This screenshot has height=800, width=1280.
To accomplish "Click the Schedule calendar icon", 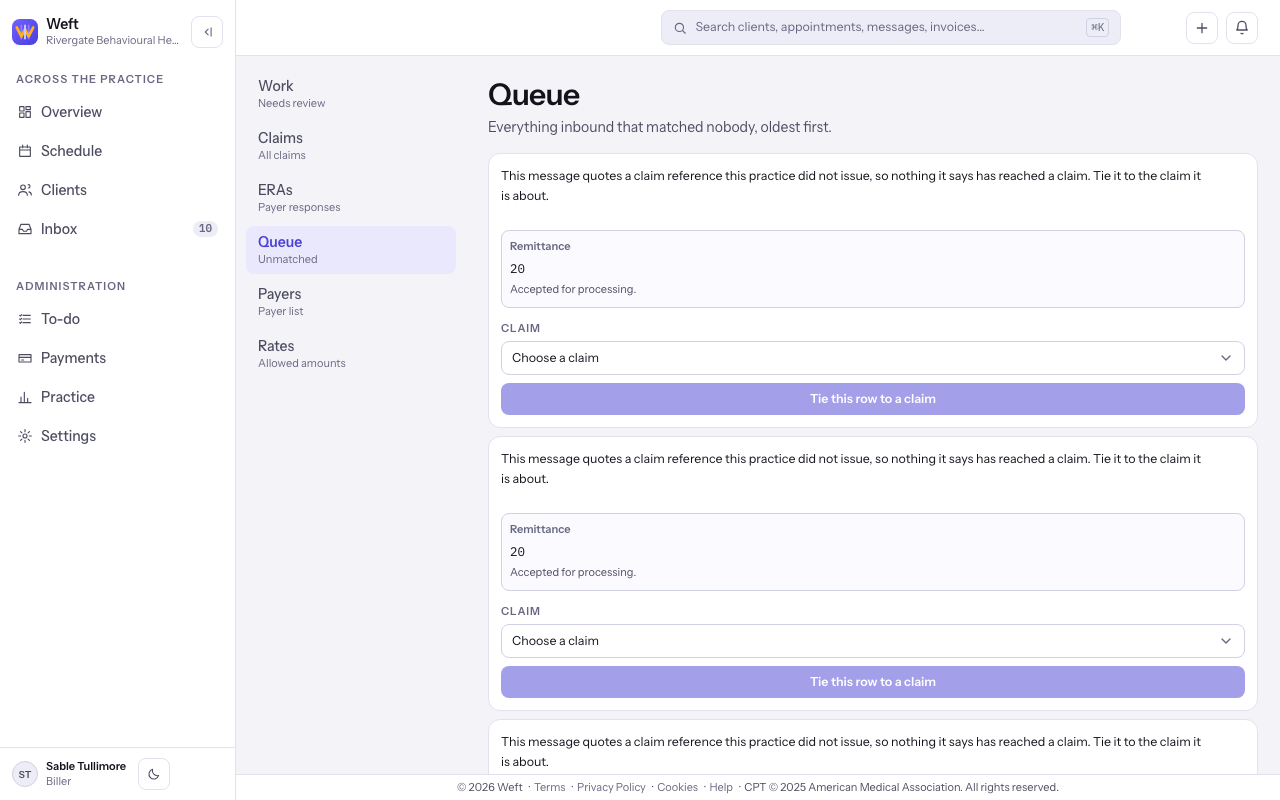I will click(25, 151).
